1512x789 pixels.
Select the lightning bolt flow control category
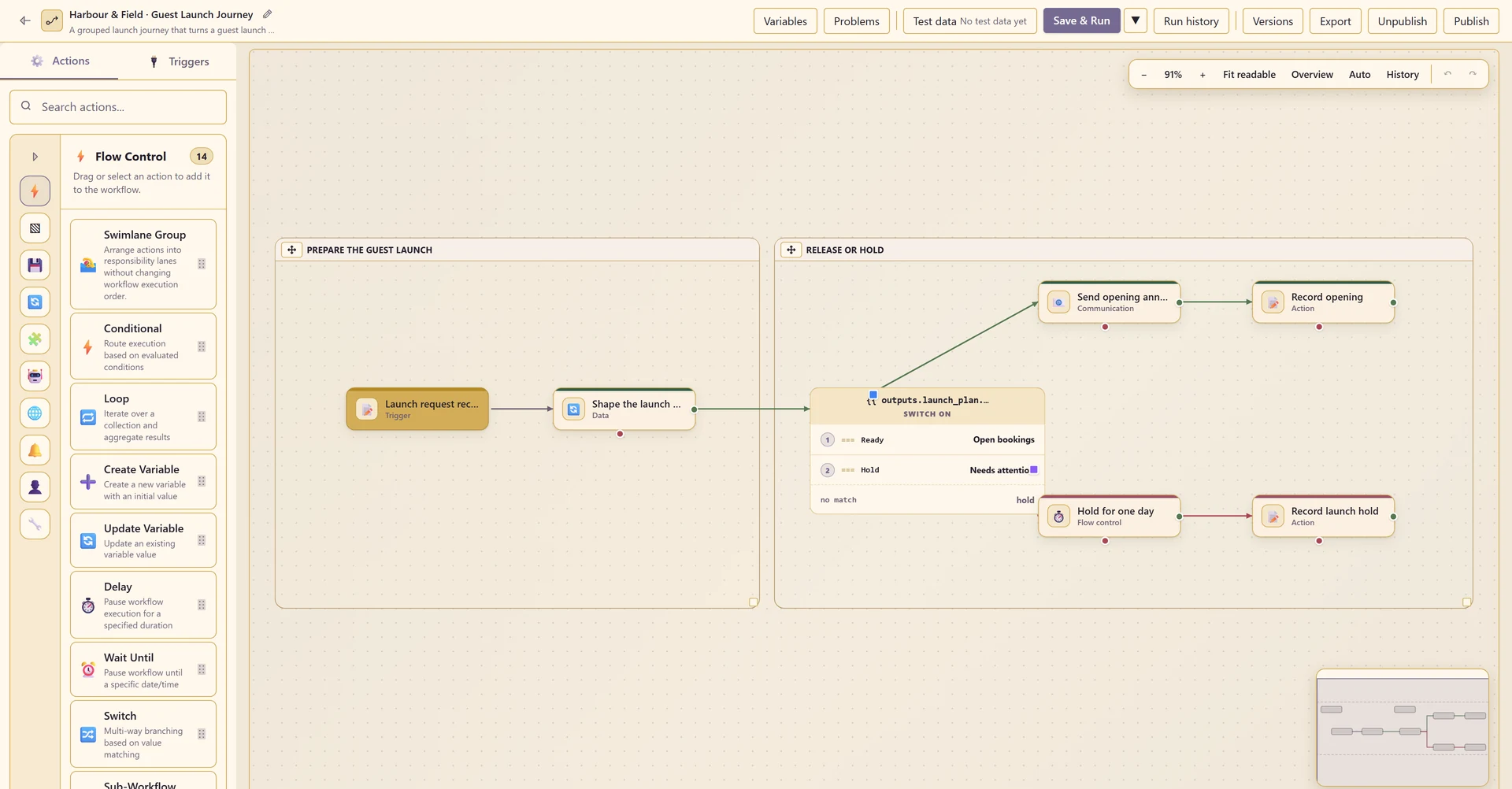[35, 191]
